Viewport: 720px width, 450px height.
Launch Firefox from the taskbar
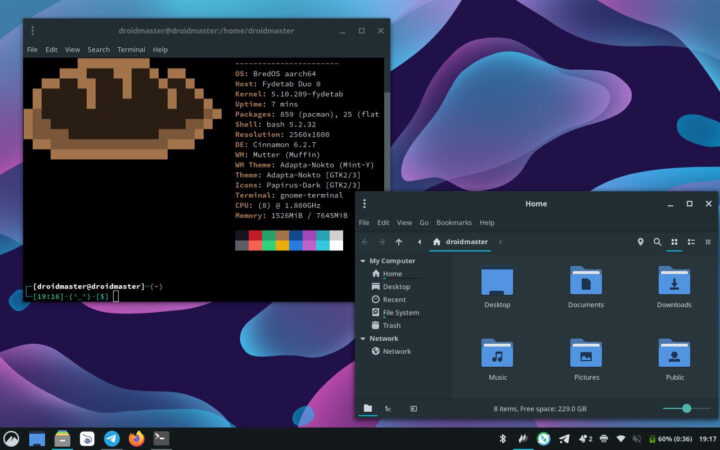point(136,438)
